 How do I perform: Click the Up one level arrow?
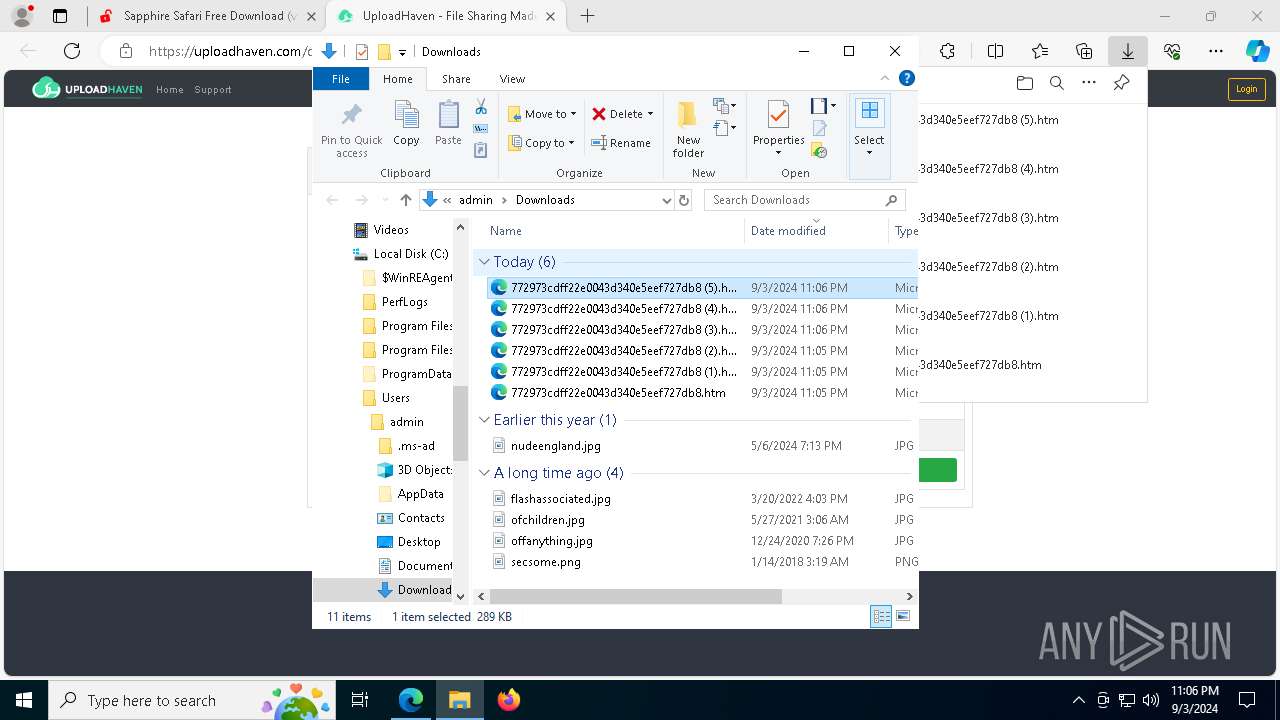(x=405, y=200)
